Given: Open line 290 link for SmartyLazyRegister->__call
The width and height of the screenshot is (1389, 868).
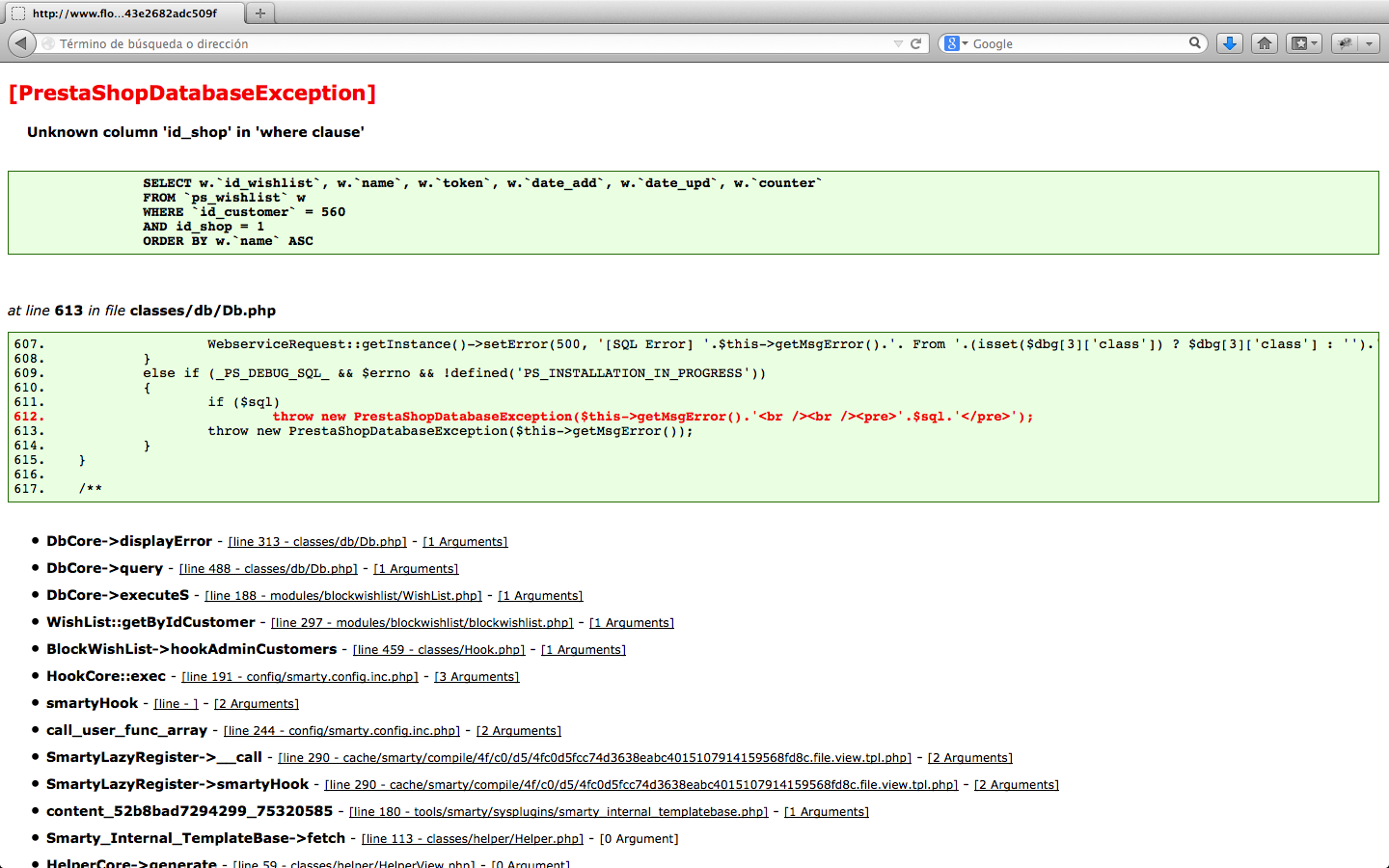Looking at the screenshot, I should tap(595, 758).
